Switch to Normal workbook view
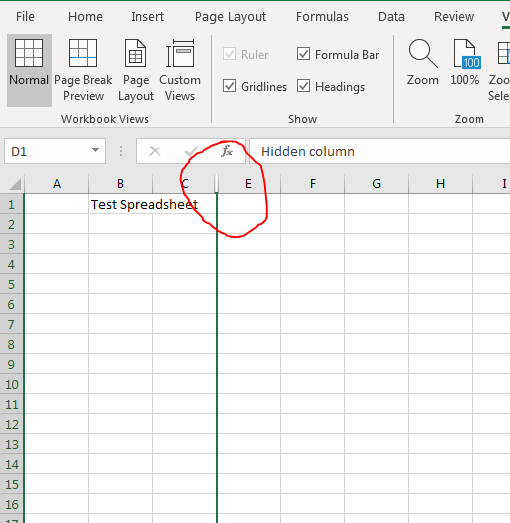510x523 pixels. tap(29, 70)
